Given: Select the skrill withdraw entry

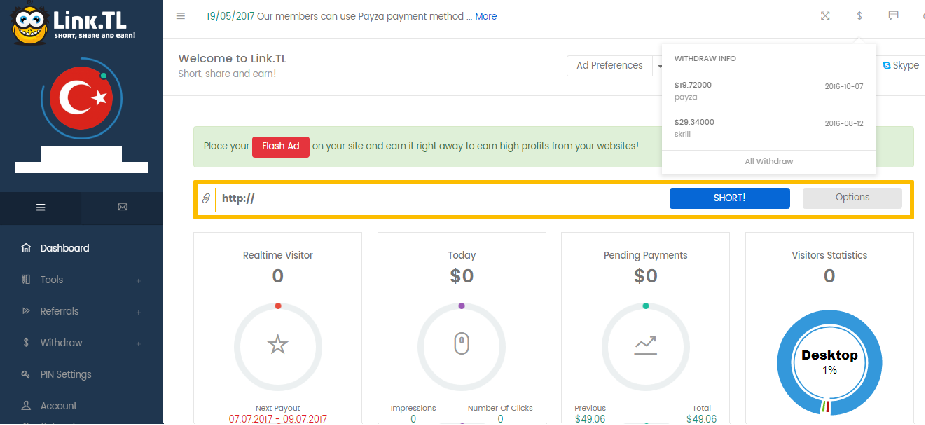Looking at the screenshot, I should coord(769,128).
